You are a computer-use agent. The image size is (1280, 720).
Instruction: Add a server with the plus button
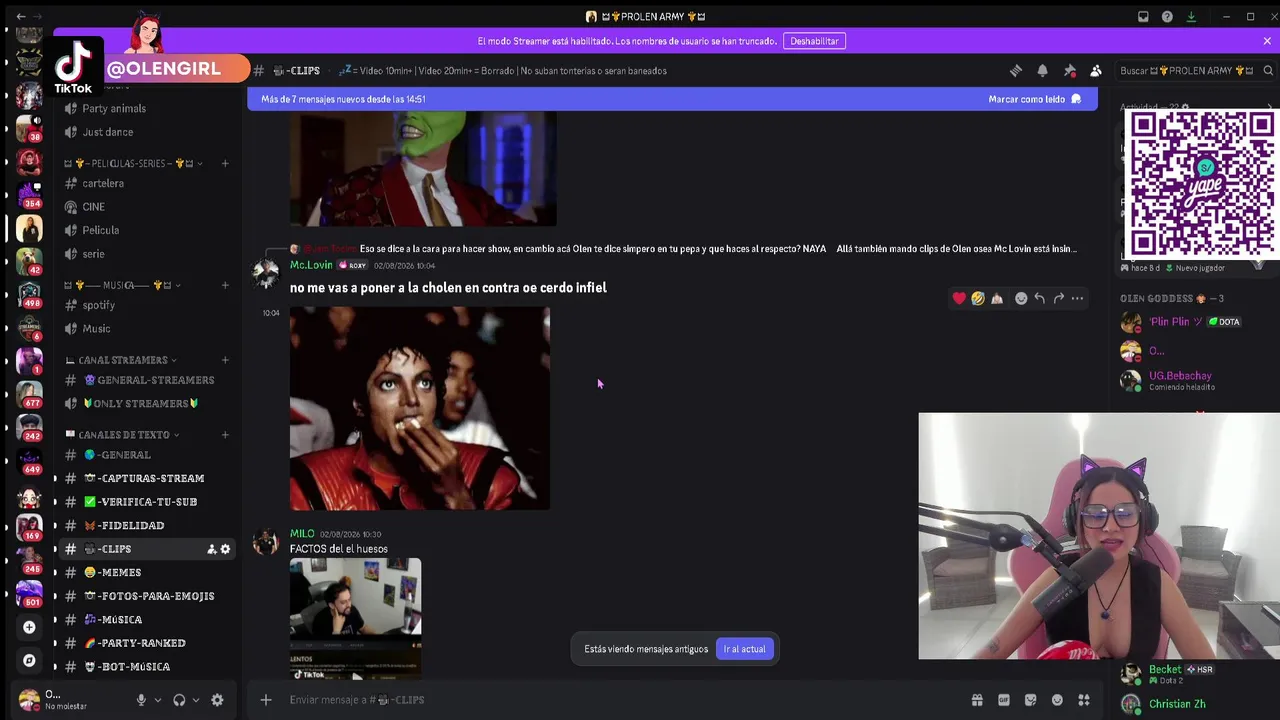(29, 627)
